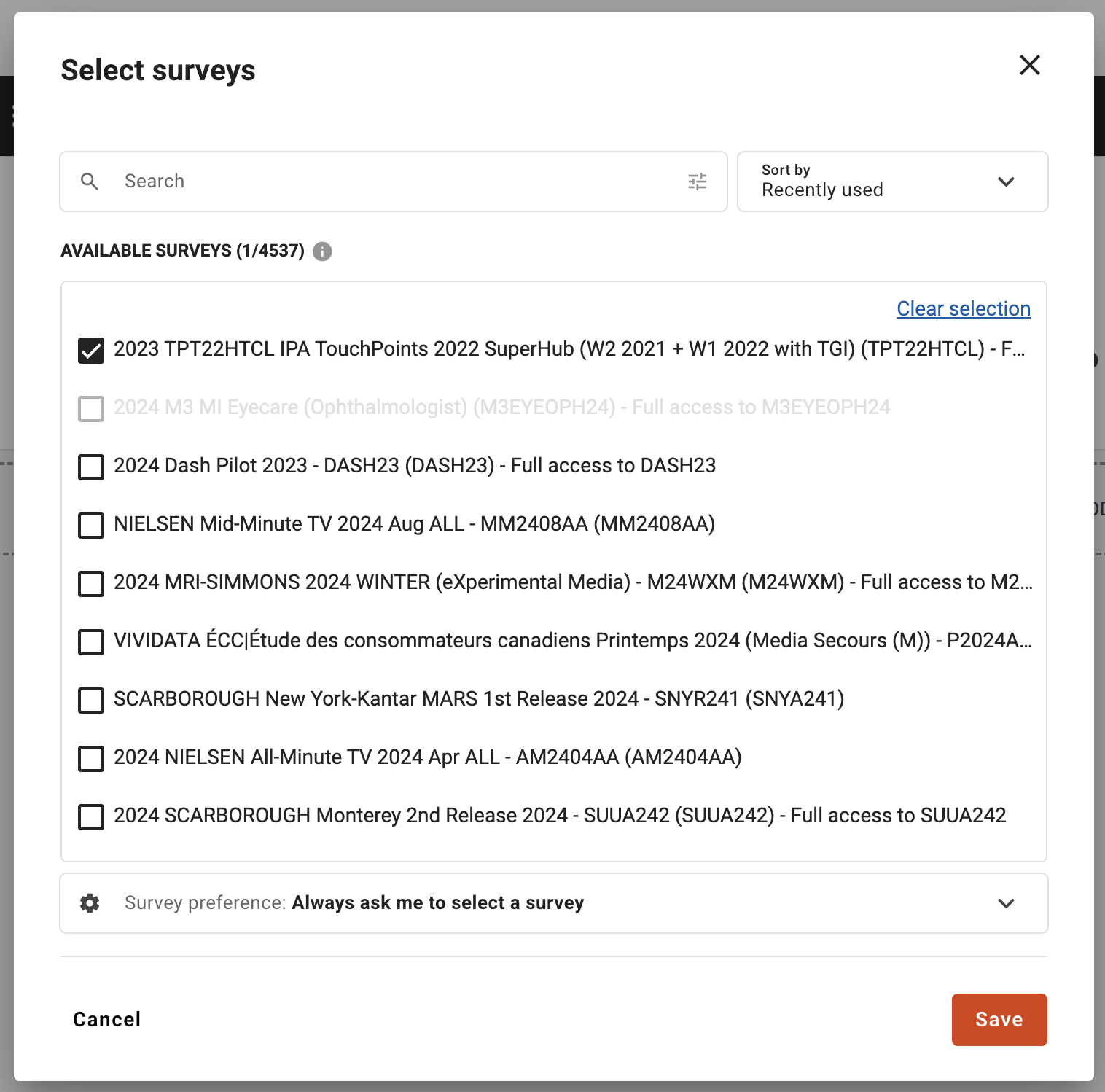Click the MRI-SIMMONS M24WXM survey label

[573, 582]
